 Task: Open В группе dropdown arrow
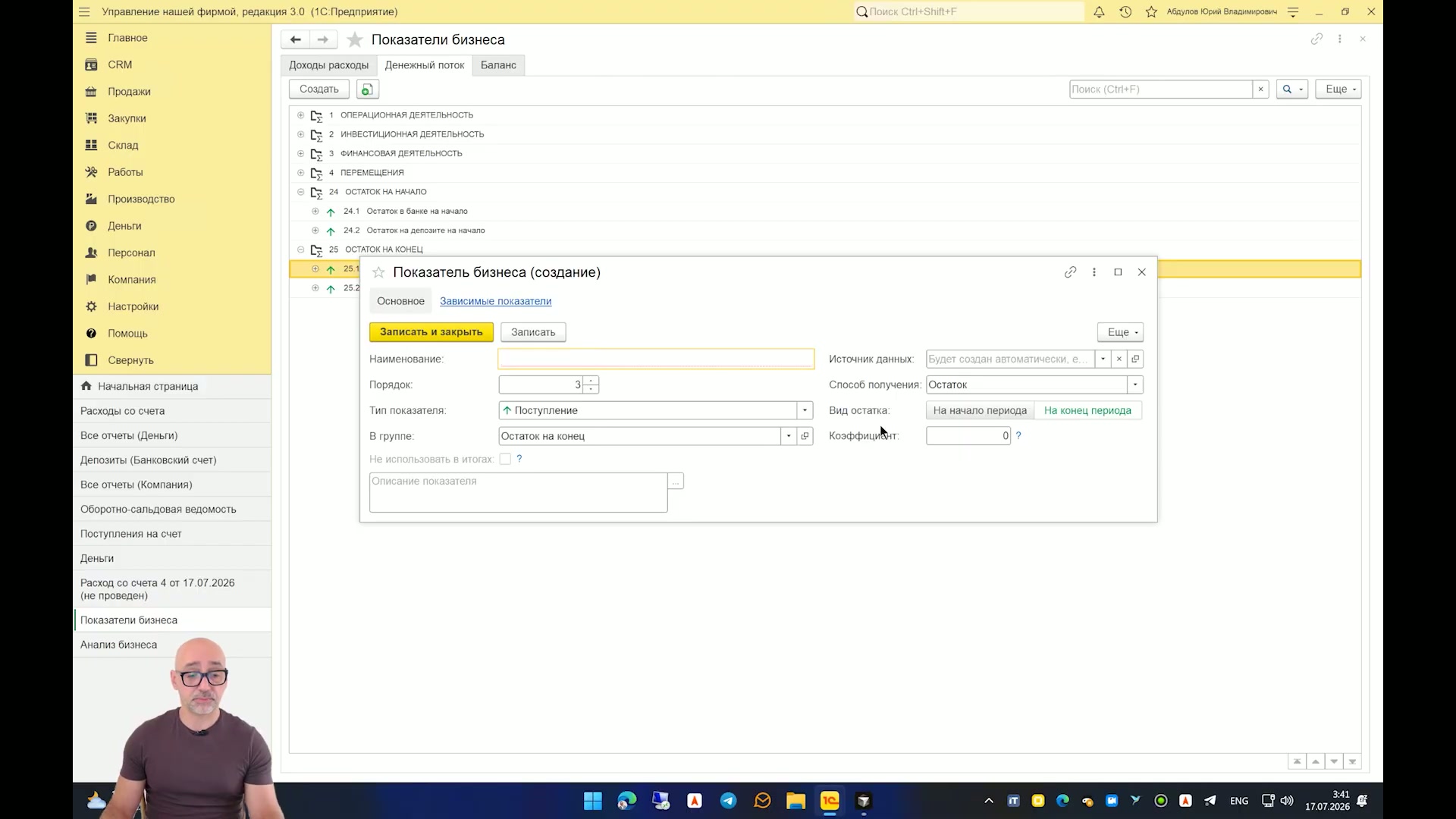[x=789, y=436]
